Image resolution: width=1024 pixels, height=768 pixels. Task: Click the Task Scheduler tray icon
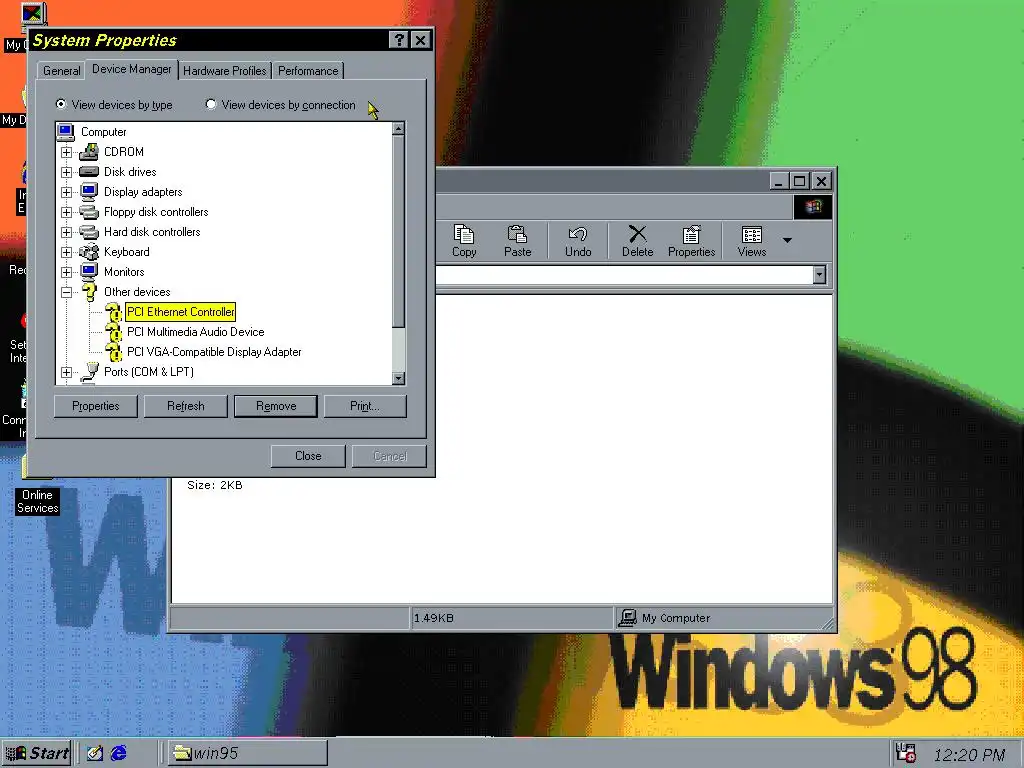coord(906,753)
